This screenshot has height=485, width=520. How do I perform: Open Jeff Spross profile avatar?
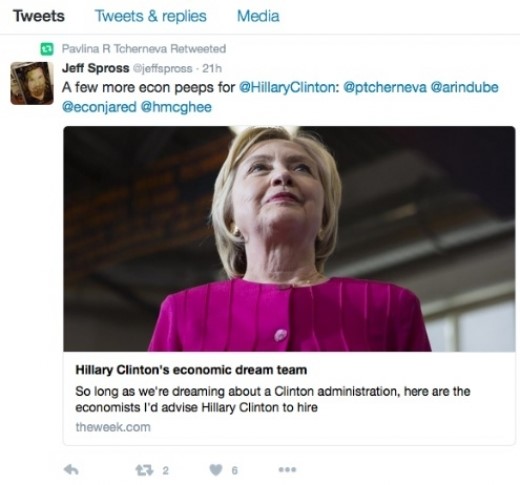(32, 83)
